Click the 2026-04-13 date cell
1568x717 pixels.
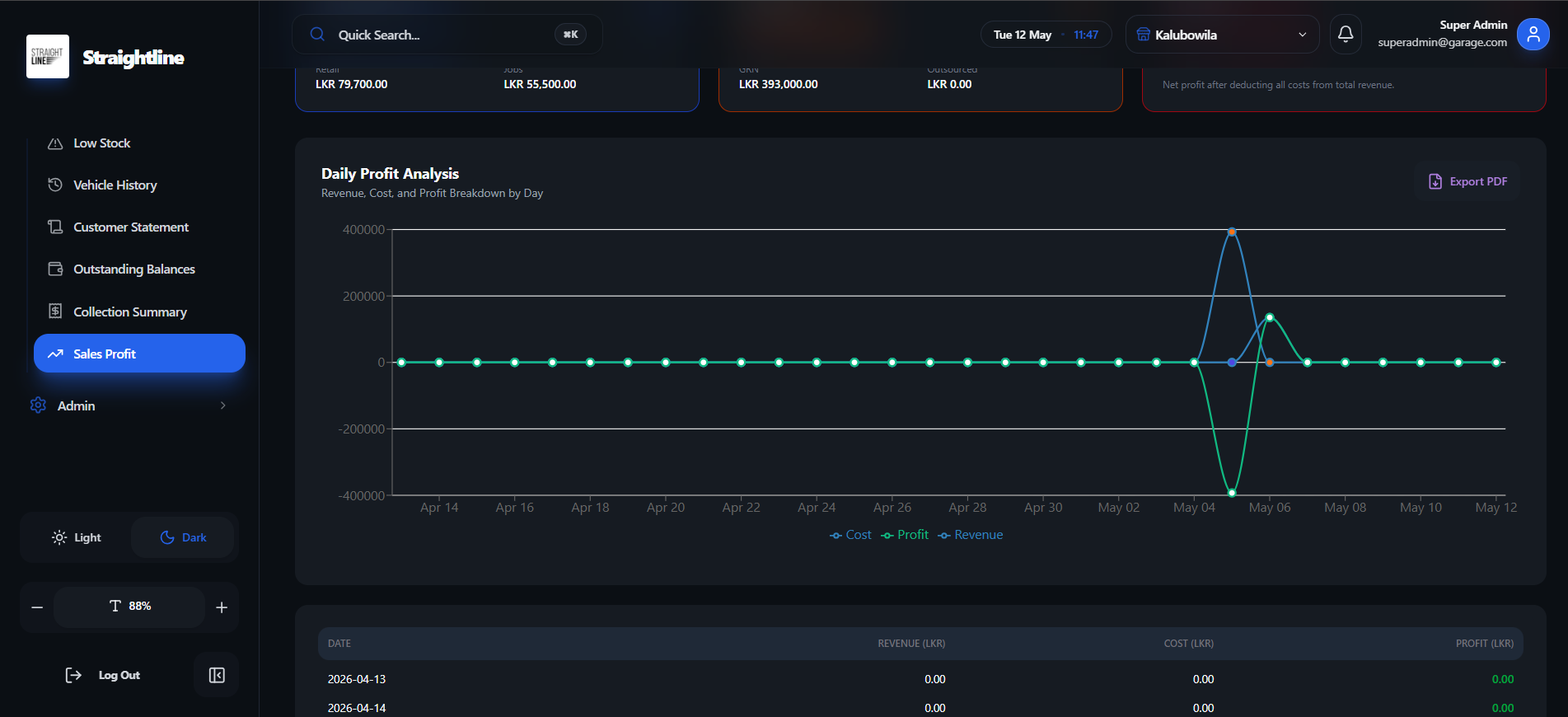357,679
